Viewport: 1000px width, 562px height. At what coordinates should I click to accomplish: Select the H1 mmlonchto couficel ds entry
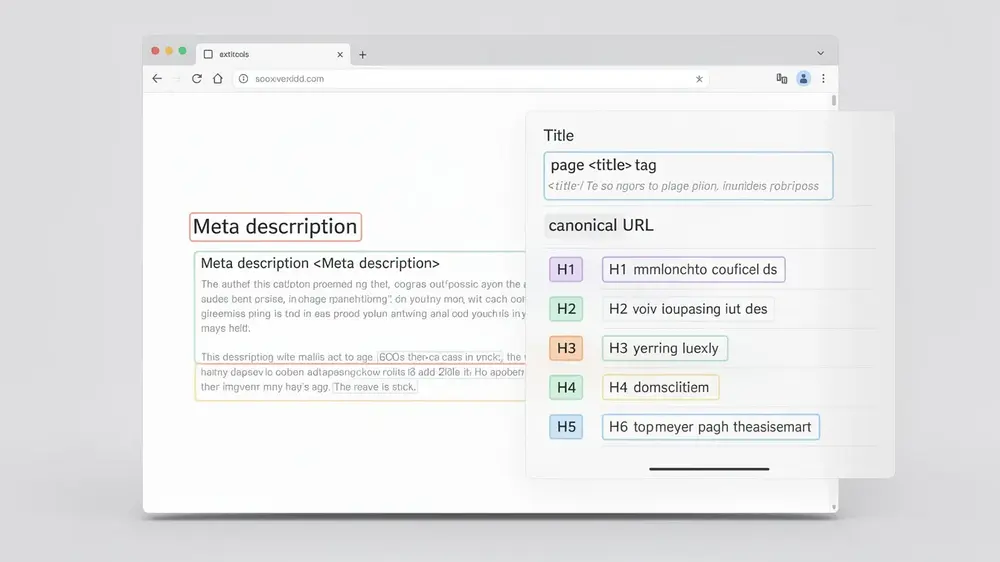point(693,269)
